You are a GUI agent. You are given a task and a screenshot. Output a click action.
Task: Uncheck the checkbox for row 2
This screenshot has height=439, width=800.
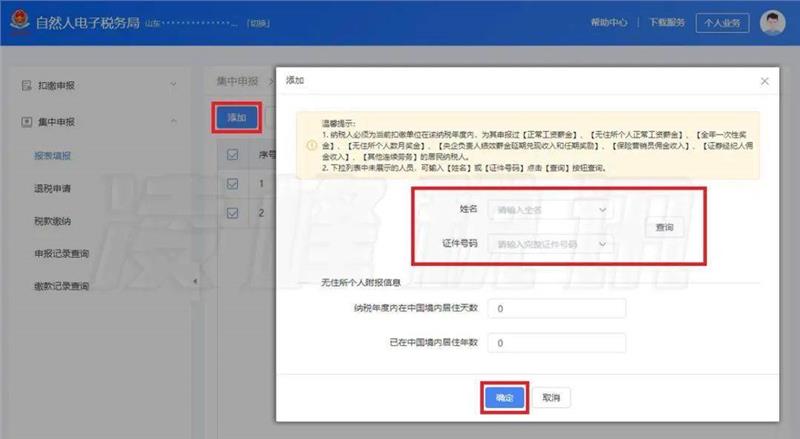coord(233,212)
